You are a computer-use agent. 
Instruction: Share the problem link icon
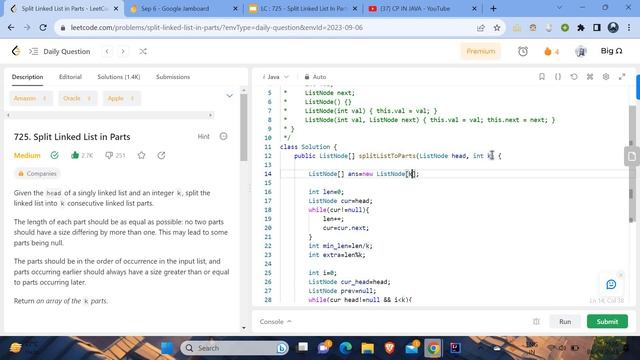[x=161, y=155]
